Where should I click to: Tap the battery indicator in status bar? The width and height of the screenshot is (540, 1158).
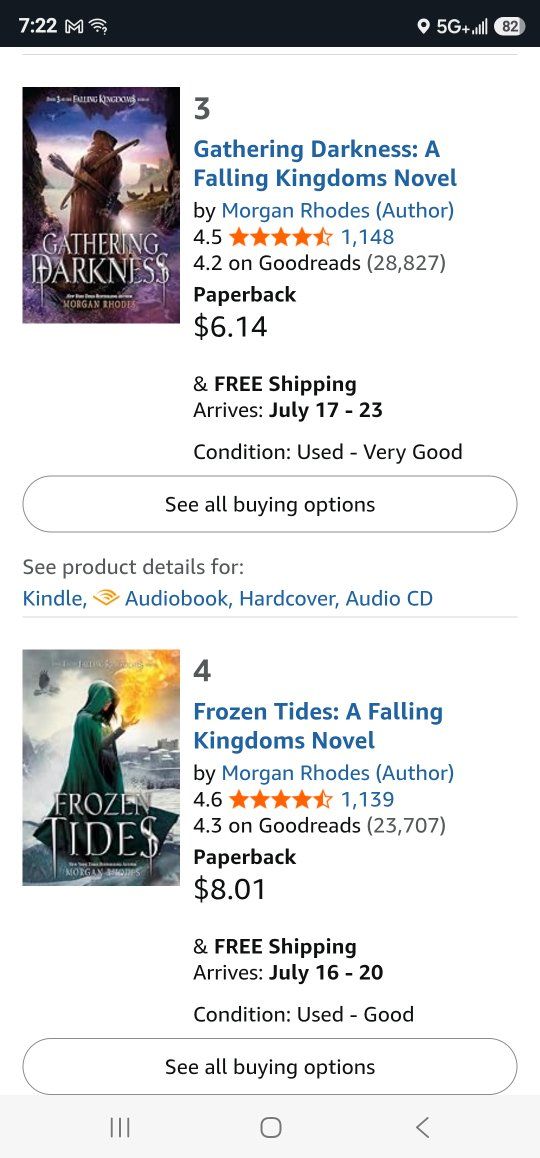pos(509,26)
